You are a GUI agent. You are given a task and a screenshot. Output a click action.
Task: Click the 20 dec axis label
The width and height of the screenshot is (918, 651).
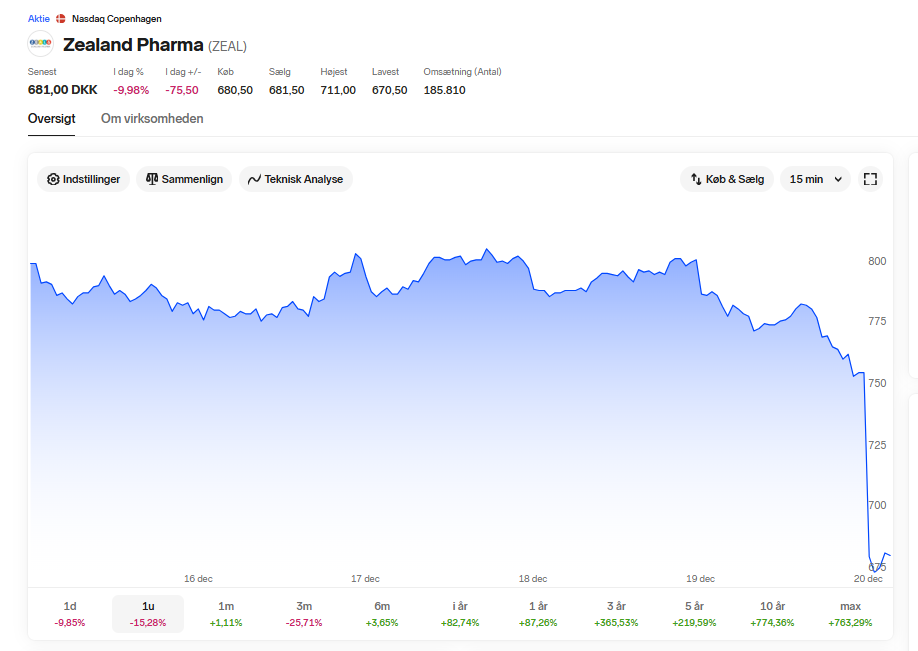pyautogui.click(x=868, y=578)
